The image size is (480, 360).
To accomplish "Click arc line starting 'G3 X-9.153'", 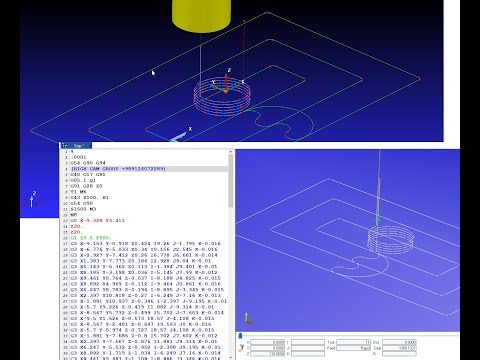I will coord(145,244).
